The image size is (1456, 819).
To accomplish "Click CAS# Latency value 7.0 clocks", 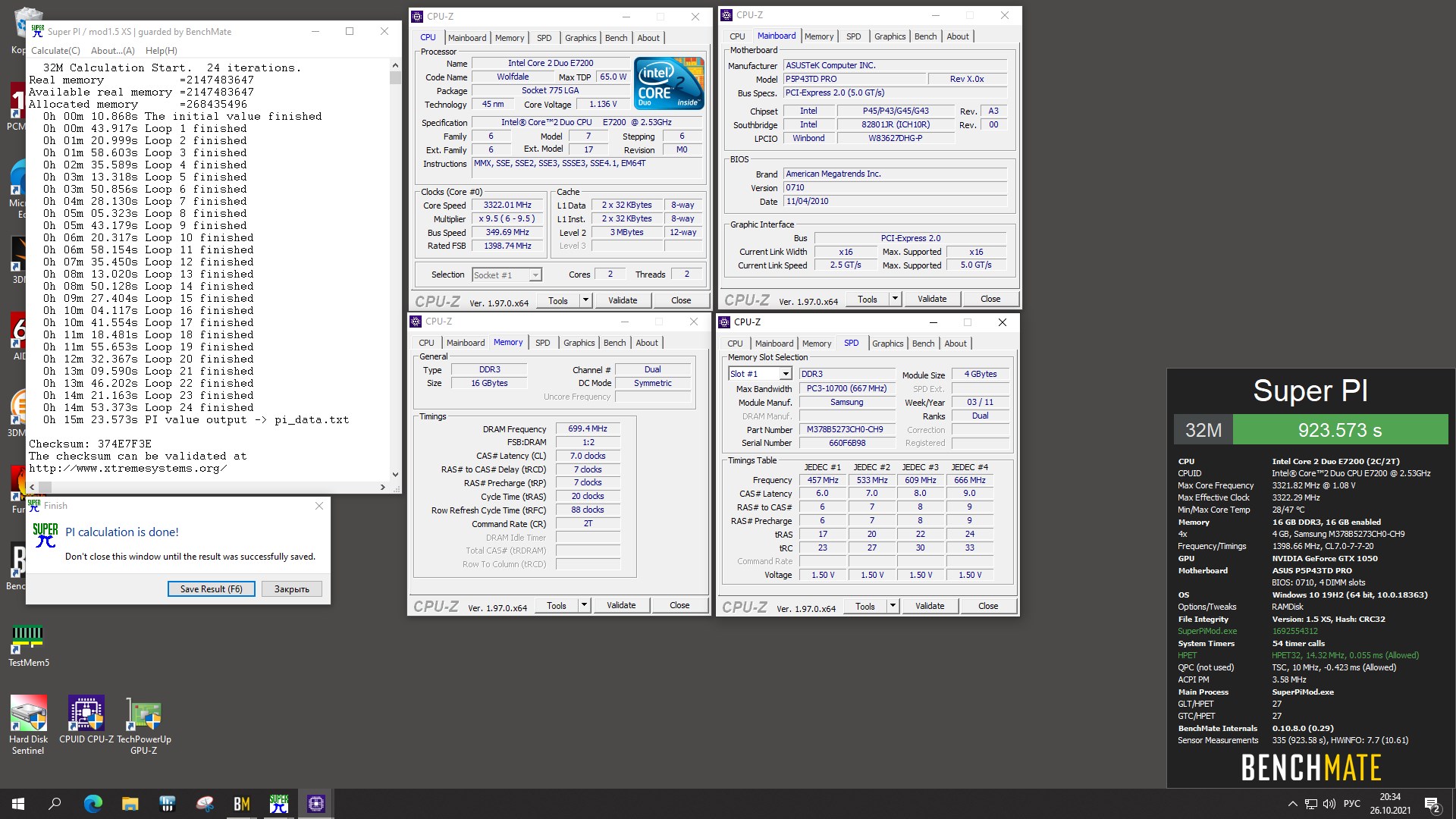I will (x=588, y=456).
